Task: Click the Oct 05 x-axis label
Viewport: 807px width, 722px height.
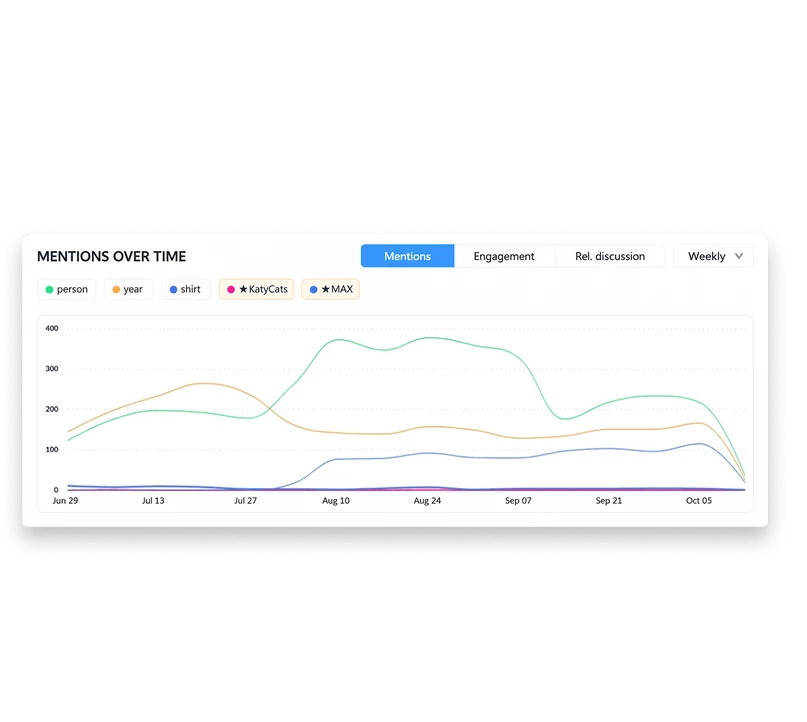Action: tap(698, 501)
